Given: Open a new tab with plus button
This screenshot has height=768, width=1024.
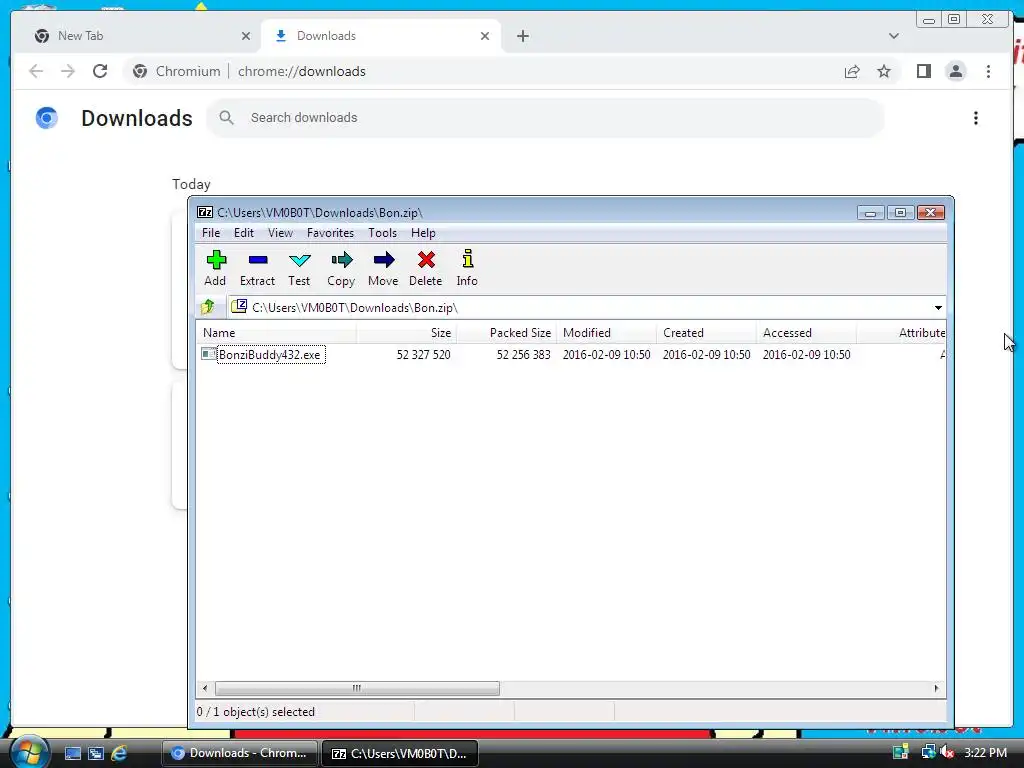Looking at the screenshot, I should click(522, 36).
